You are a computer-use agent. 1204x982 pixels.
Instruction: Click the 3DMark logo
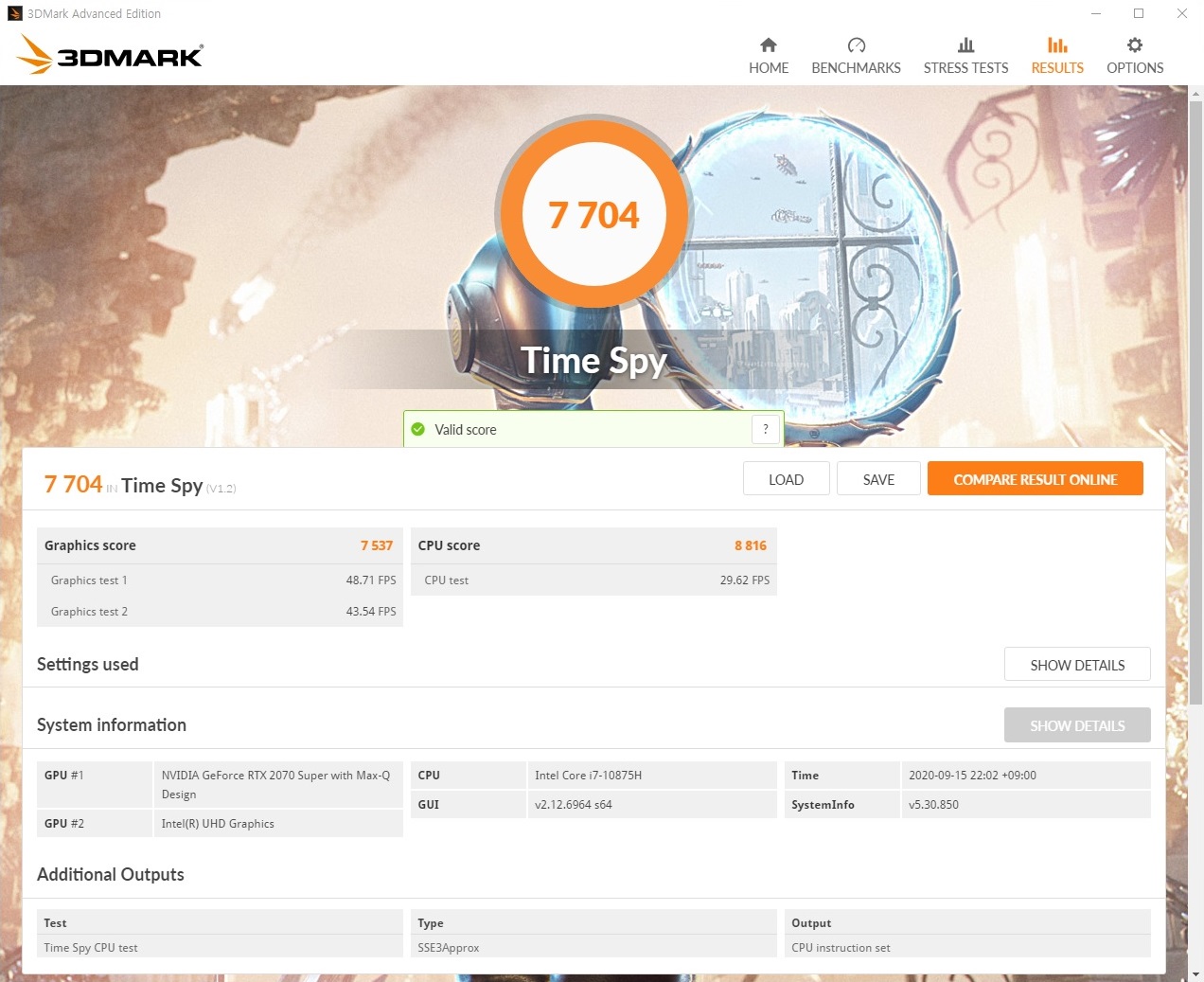point(110,55)
